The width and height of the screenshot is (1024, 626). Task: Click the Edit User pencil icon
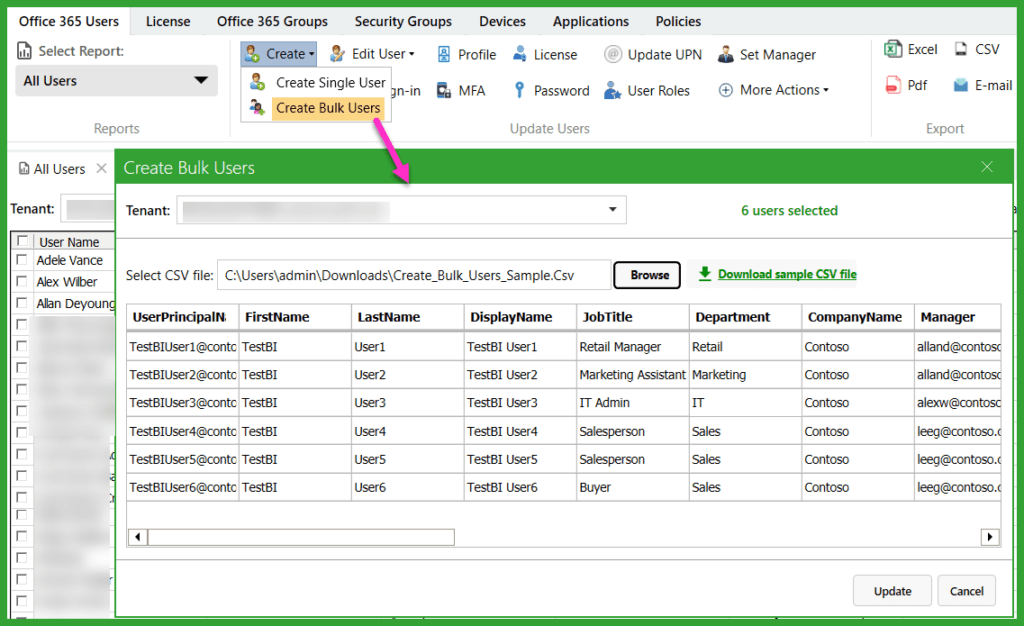point(337,54)
